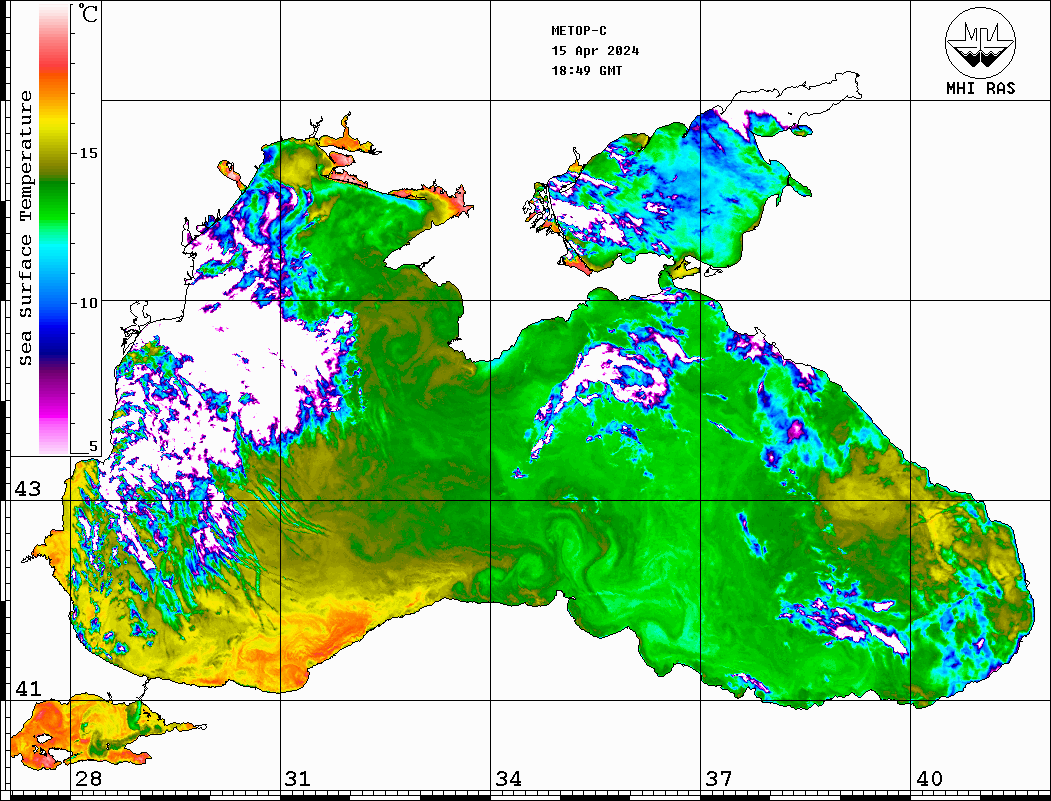
Task: Pick the green band of color scale
Action: pos(54,201)
